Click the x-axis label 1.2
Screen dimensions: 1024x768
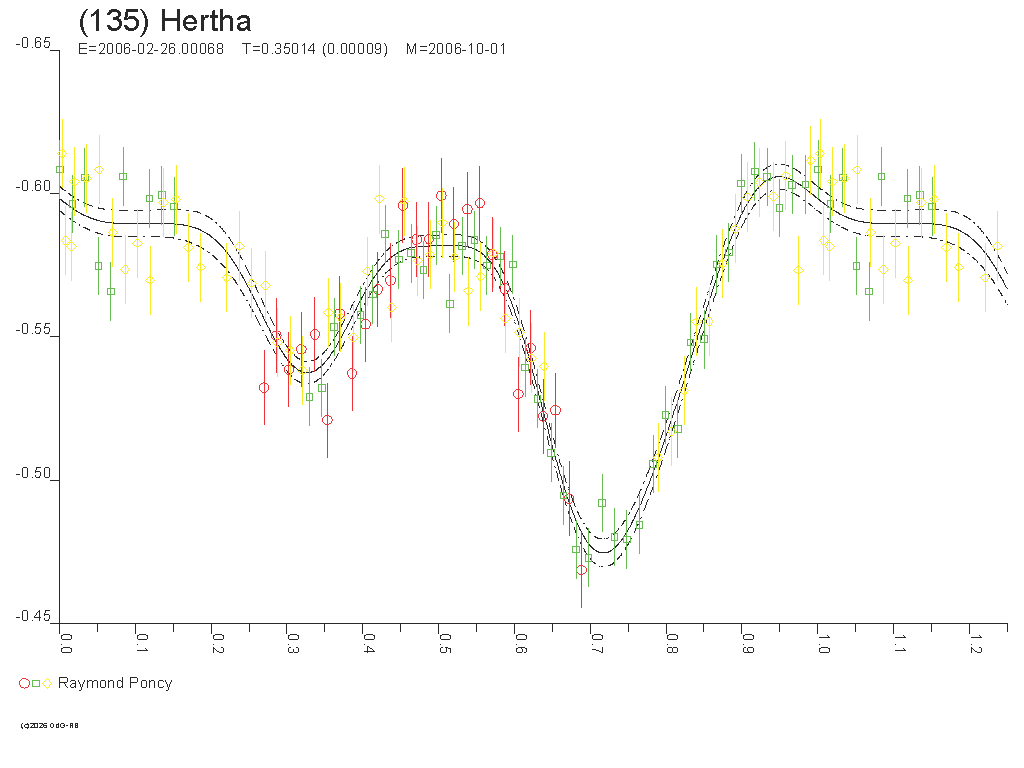[x=975, y=643]
